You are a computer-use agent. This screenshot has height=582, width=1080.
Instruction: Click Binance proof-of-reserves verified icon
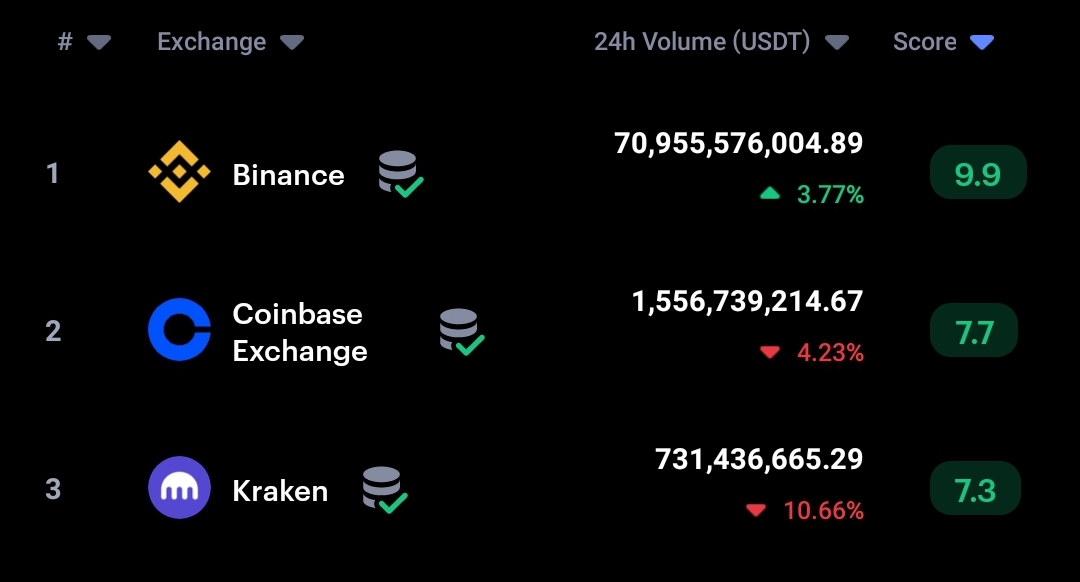coord(400,174)
